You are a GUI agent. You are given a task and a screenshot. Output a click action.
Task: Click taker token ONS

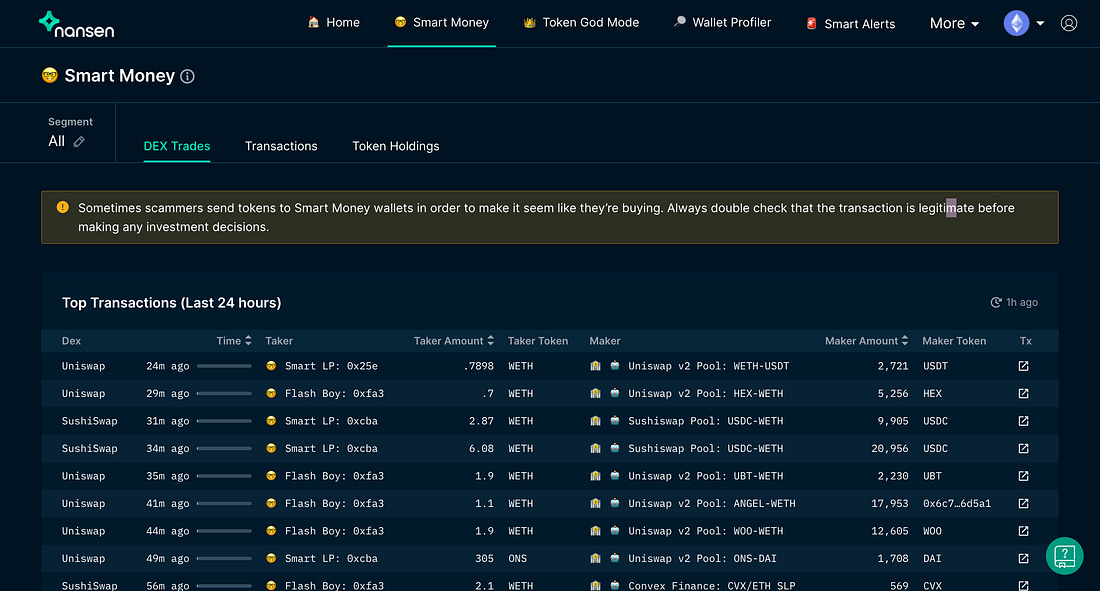[x=517, y=559]
